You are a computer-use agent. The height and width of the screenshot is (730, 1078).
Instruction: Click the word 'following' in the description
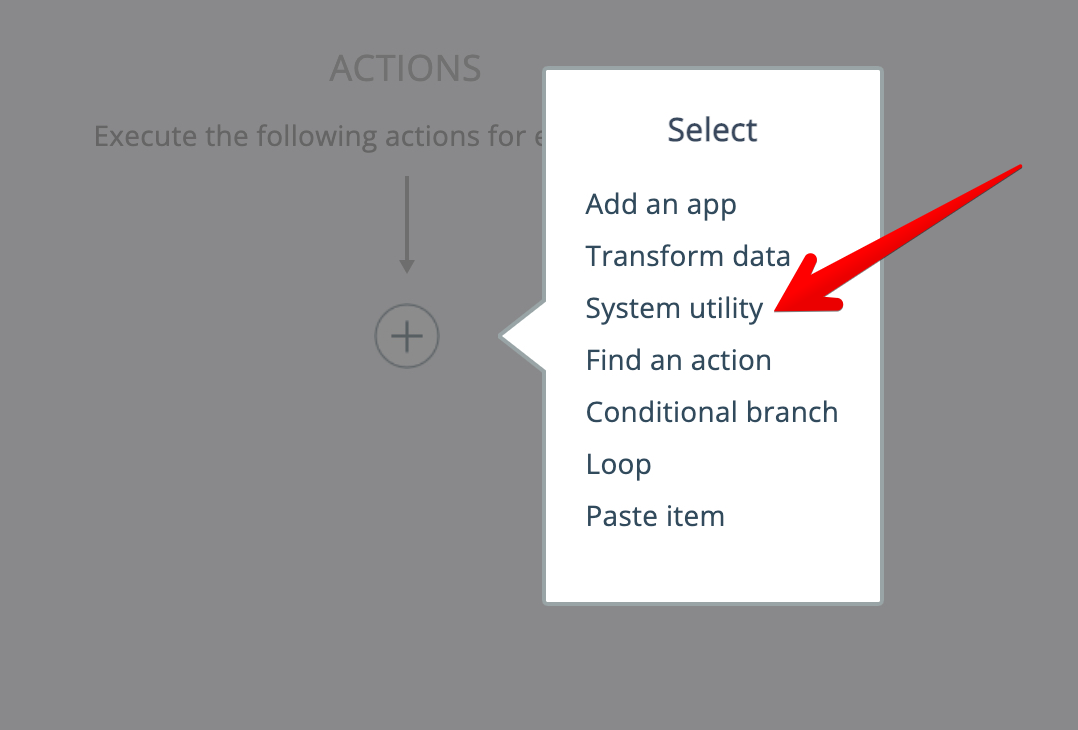[x=315, y=136]
